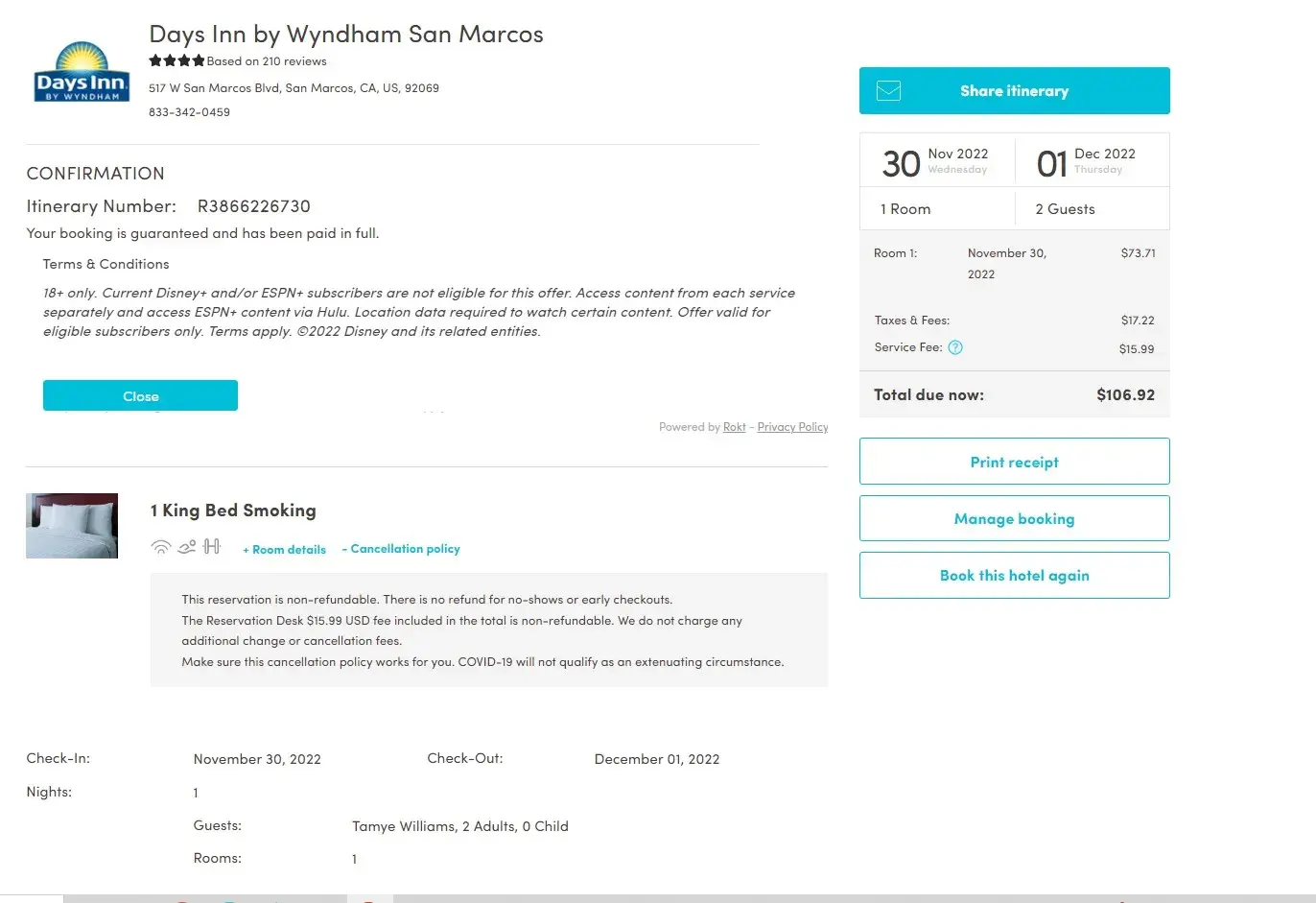Click the fitness dumbbell amenity icon
1316x903 pixels.
coord(212,547)
